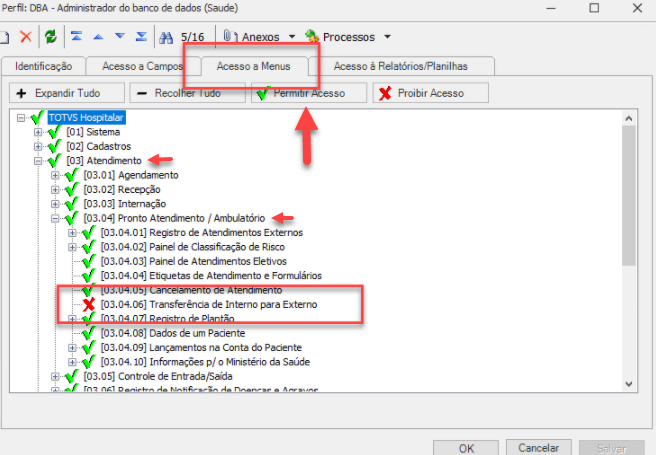Image resolution: width=656 pixels, height=455 pixels.
Task: Click the Anexos paperclip icon
Action: (x=230, y=36)
